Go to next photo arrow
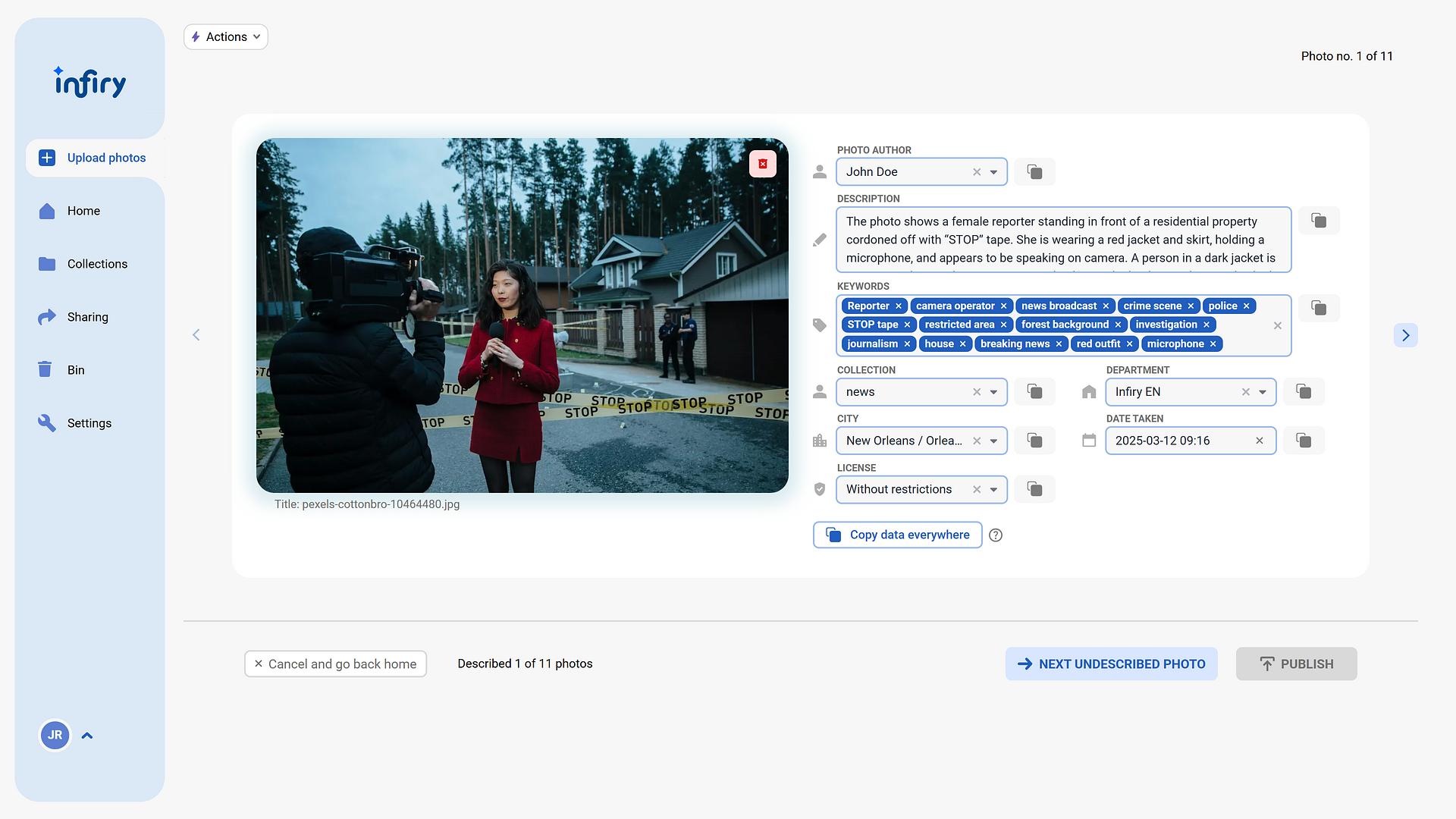This screenshot has width=1456, height=819. click(1405, 335)
